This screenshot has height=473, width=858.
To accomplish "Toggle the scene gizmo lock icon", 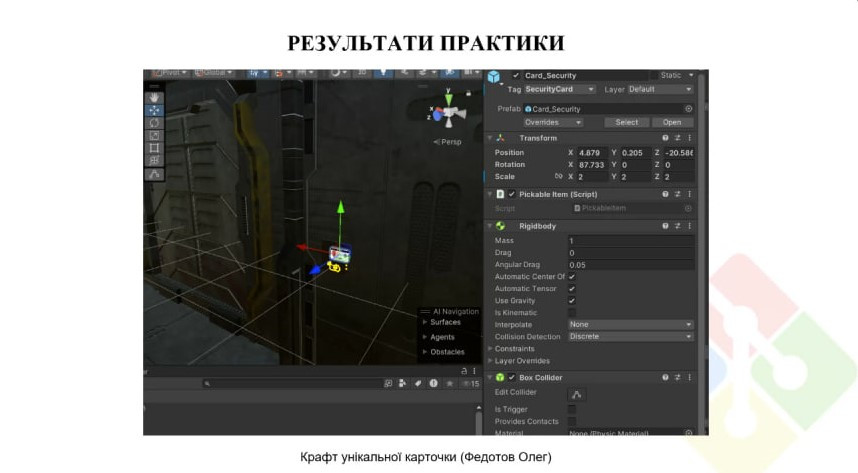I will click(x=468, y=93).
